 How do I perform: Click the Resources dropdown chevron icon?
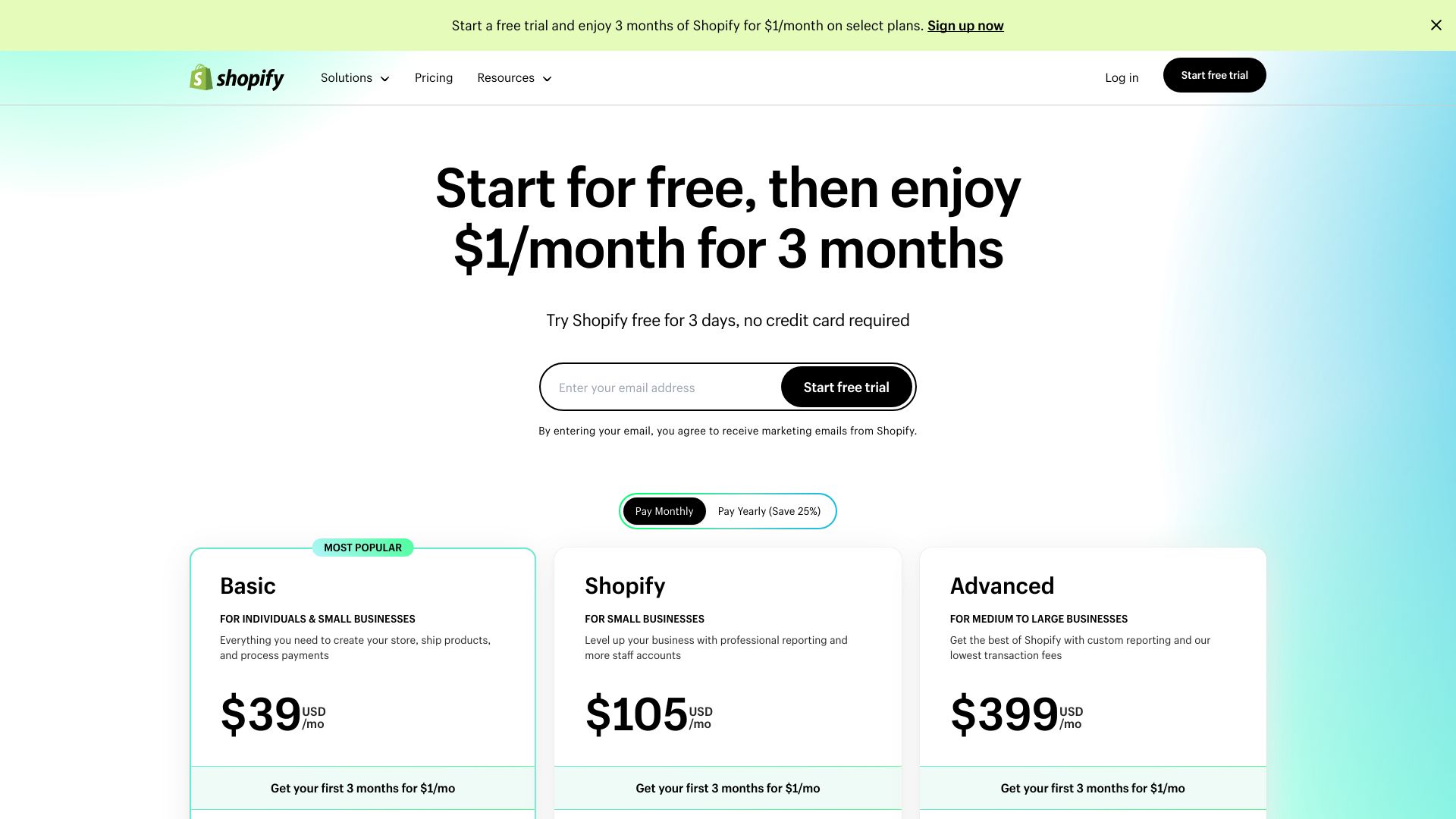pyautogui.click(x=547, y=78)
